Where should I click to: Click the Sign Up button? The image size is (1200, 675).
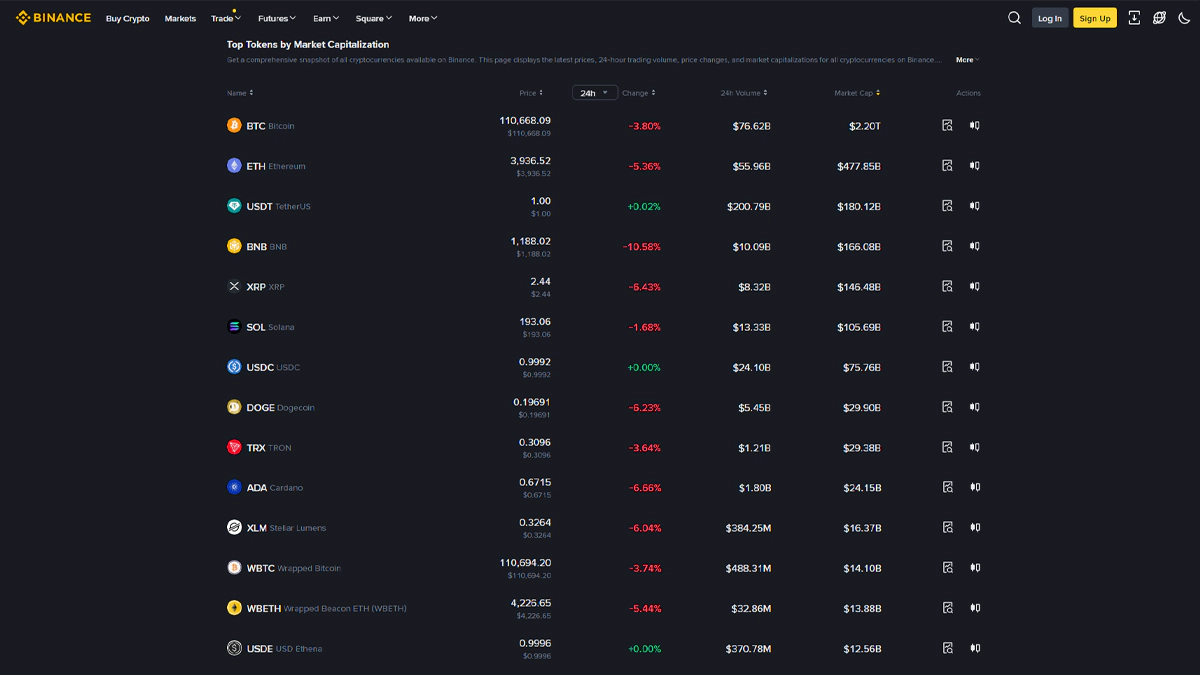(x=1094, y=18)
